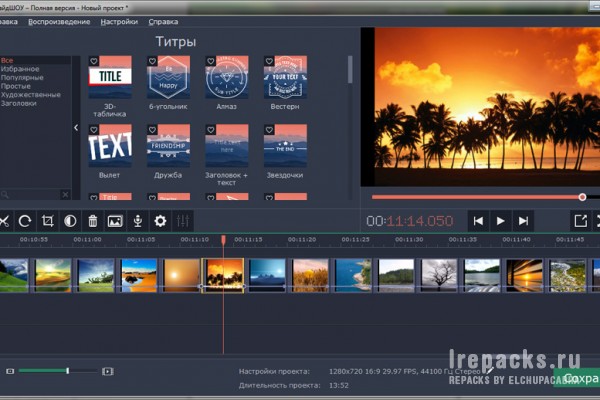Clear the titles search field

point(65,194)
